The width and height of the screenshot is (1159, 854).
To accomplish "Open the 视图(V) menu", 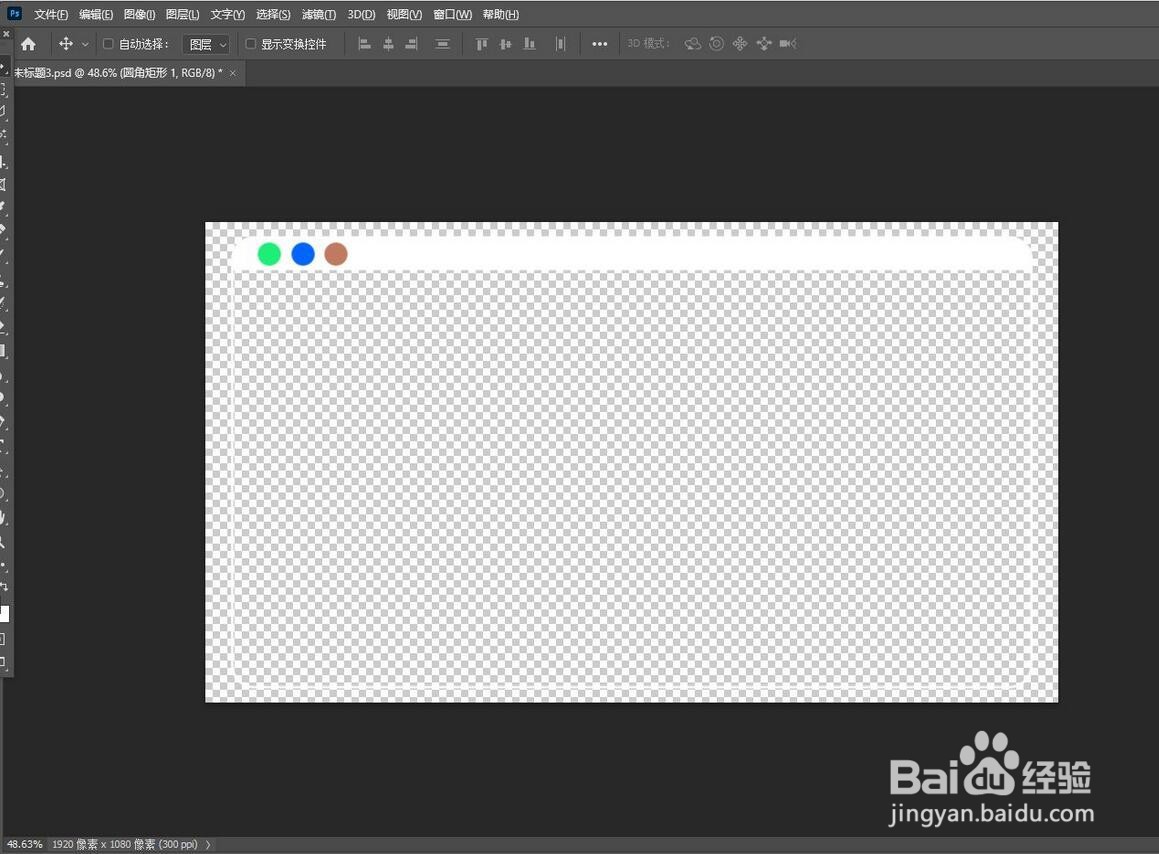I will pos(404,14).
